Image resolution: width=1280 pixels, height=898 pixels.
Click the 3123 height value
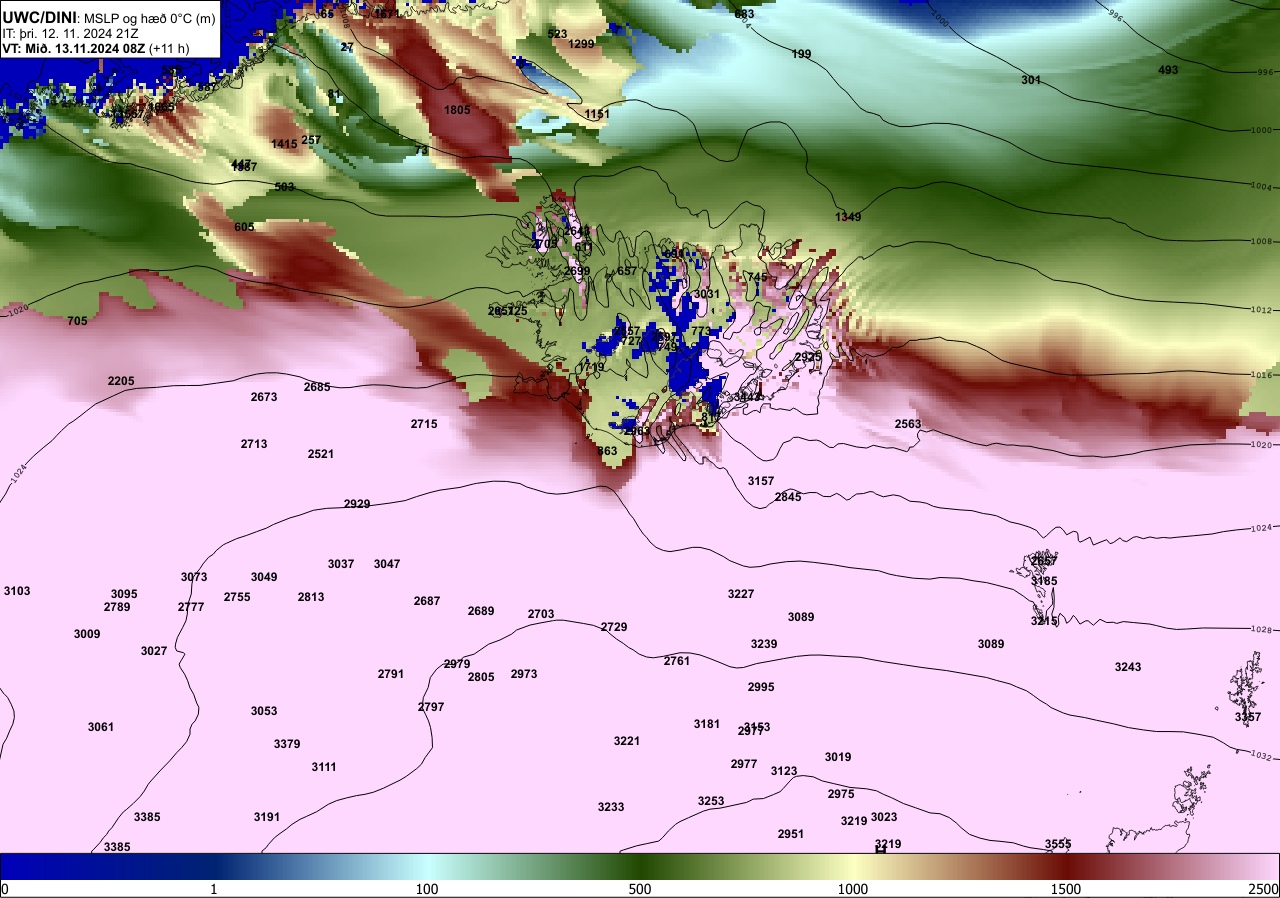784,771
